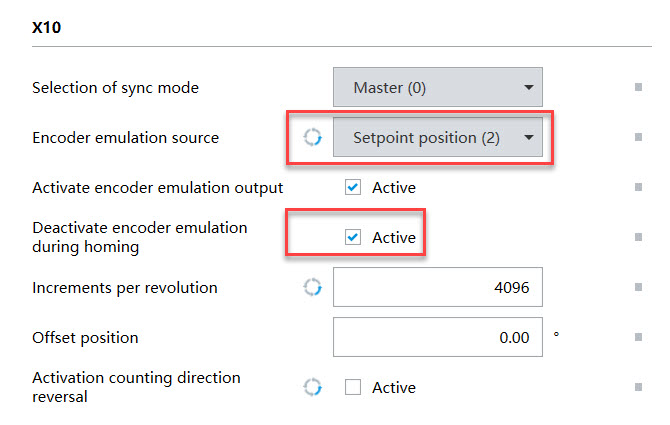Click gray square marker in sync mode row
The height and width of the screenshot is (425, 670).
pyautogui.click(x=638, y=87)
